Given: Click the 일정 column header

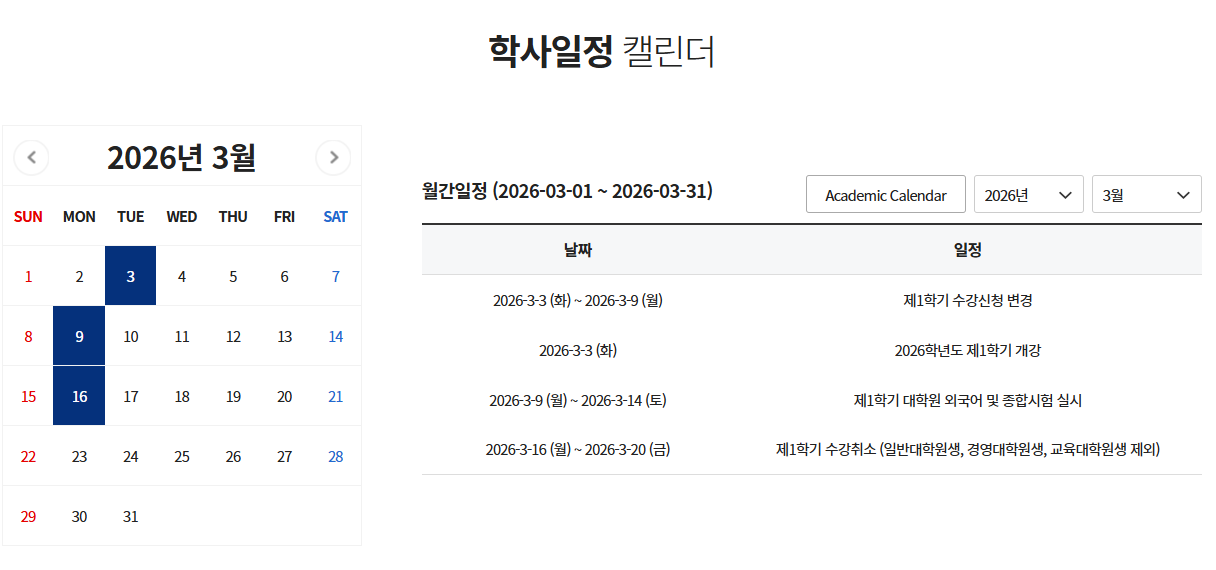Looking at the screenshot, I should tap(967, 250).
